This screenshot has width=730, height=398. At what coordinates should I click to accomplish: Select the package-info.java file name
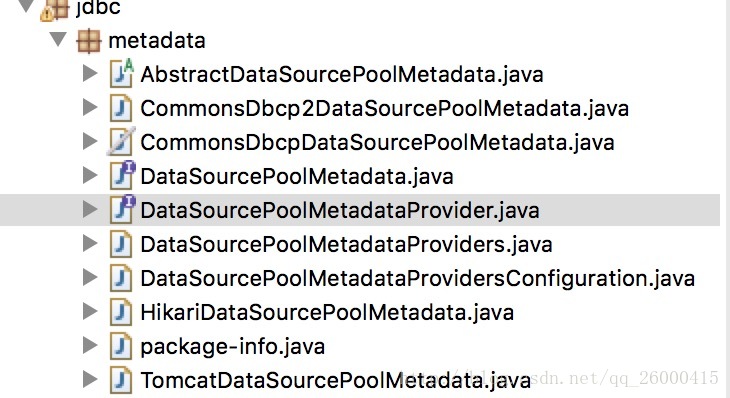(x=233, y=347)
